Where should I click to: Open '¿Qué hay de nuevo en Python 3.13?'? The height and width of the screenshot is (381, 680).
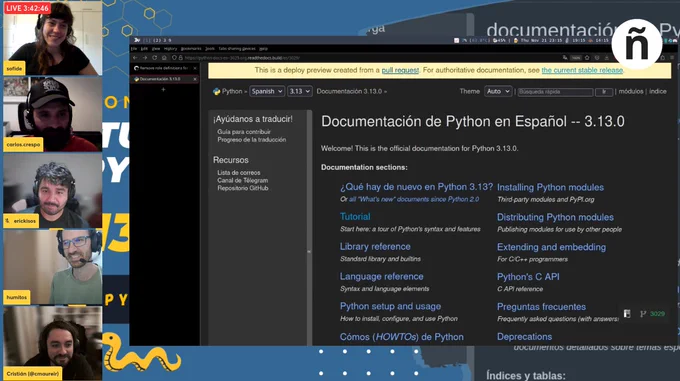(416, 187)
